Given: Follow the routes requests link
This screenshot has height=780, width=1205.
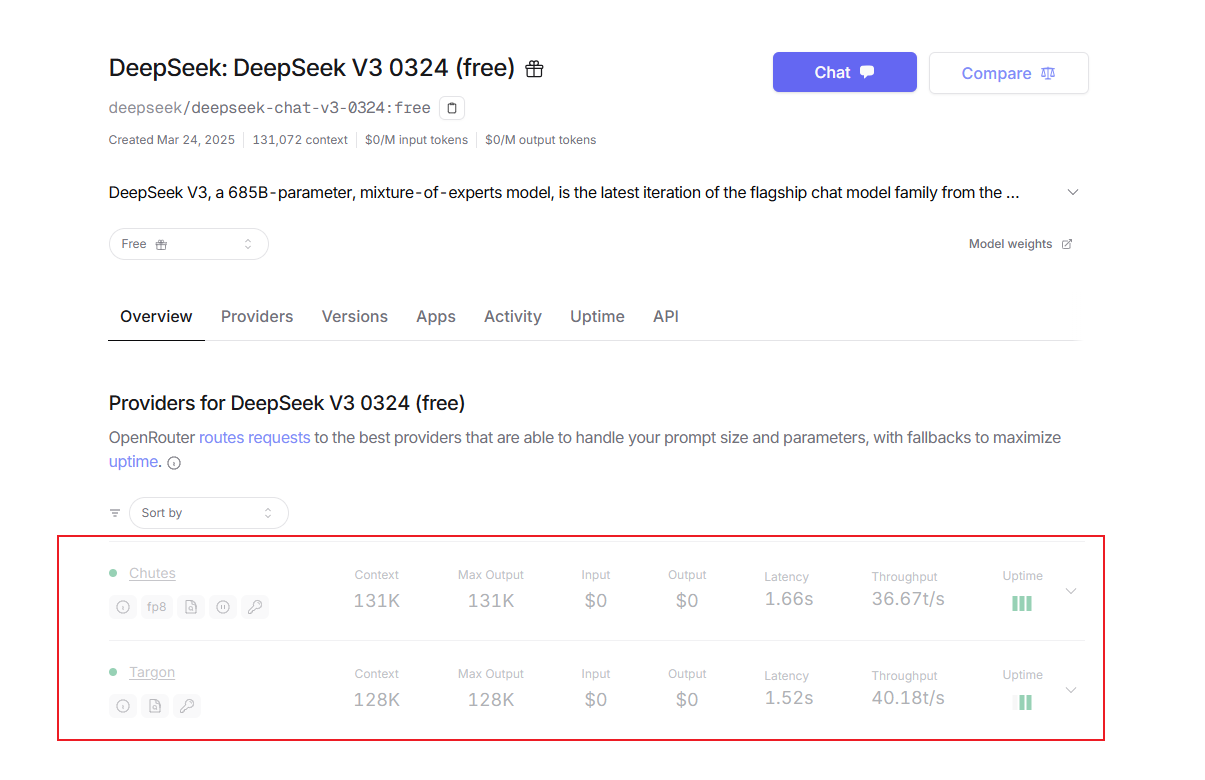Looking at the screenshot, I should click(x=255, y=437).
